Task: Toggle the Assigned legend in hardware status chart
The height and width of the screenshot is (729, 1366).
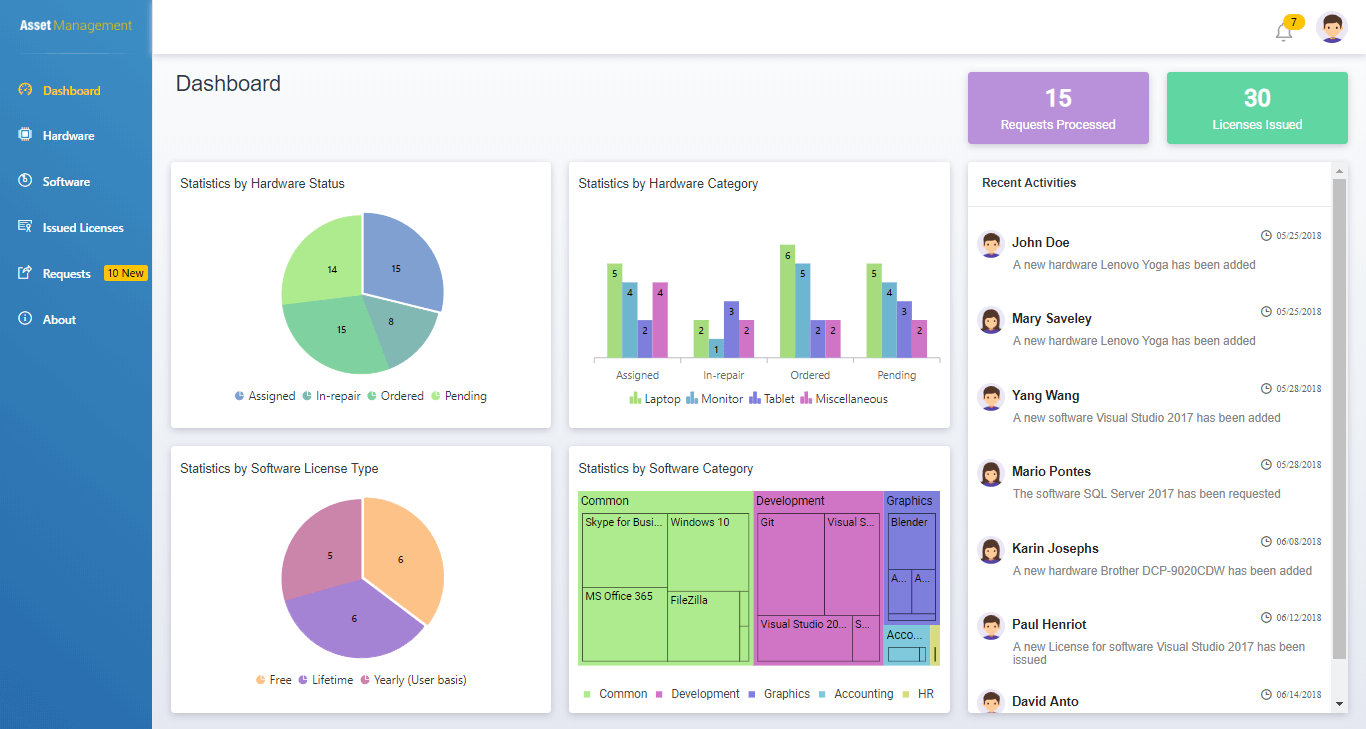Action: coord(265,396)
